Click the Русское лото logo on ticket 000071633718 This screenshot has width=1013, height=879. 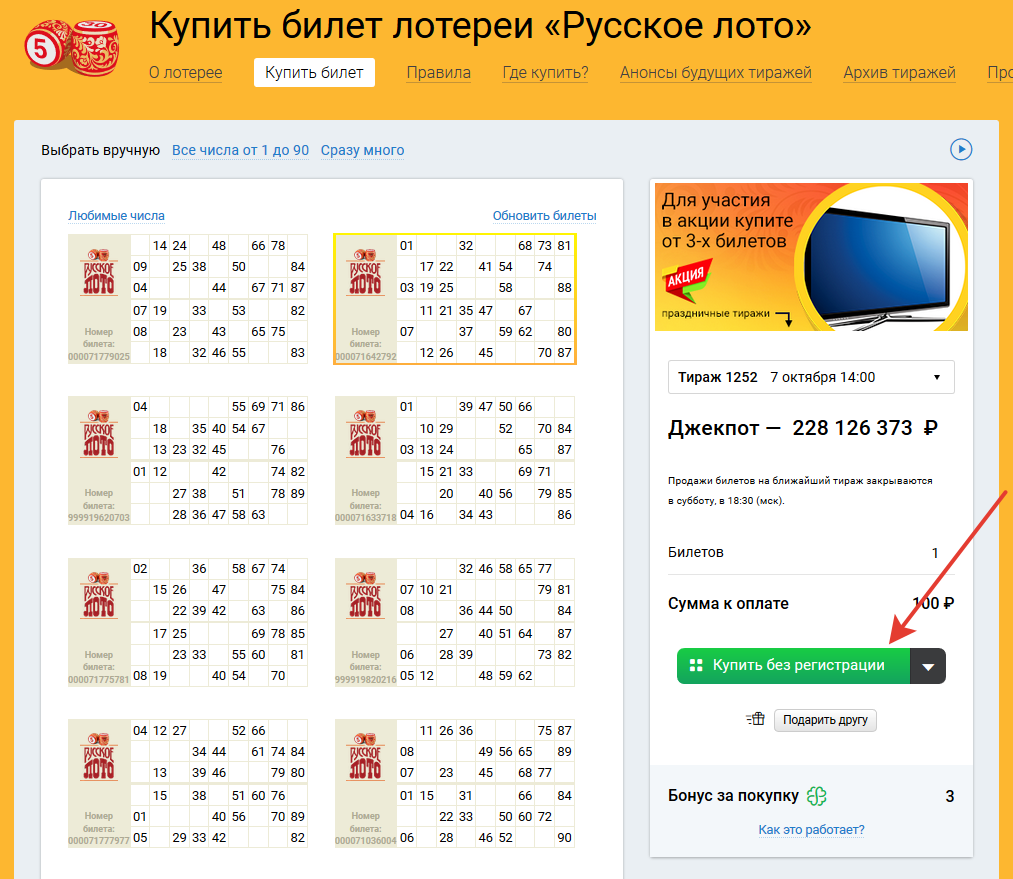[366, 433]
